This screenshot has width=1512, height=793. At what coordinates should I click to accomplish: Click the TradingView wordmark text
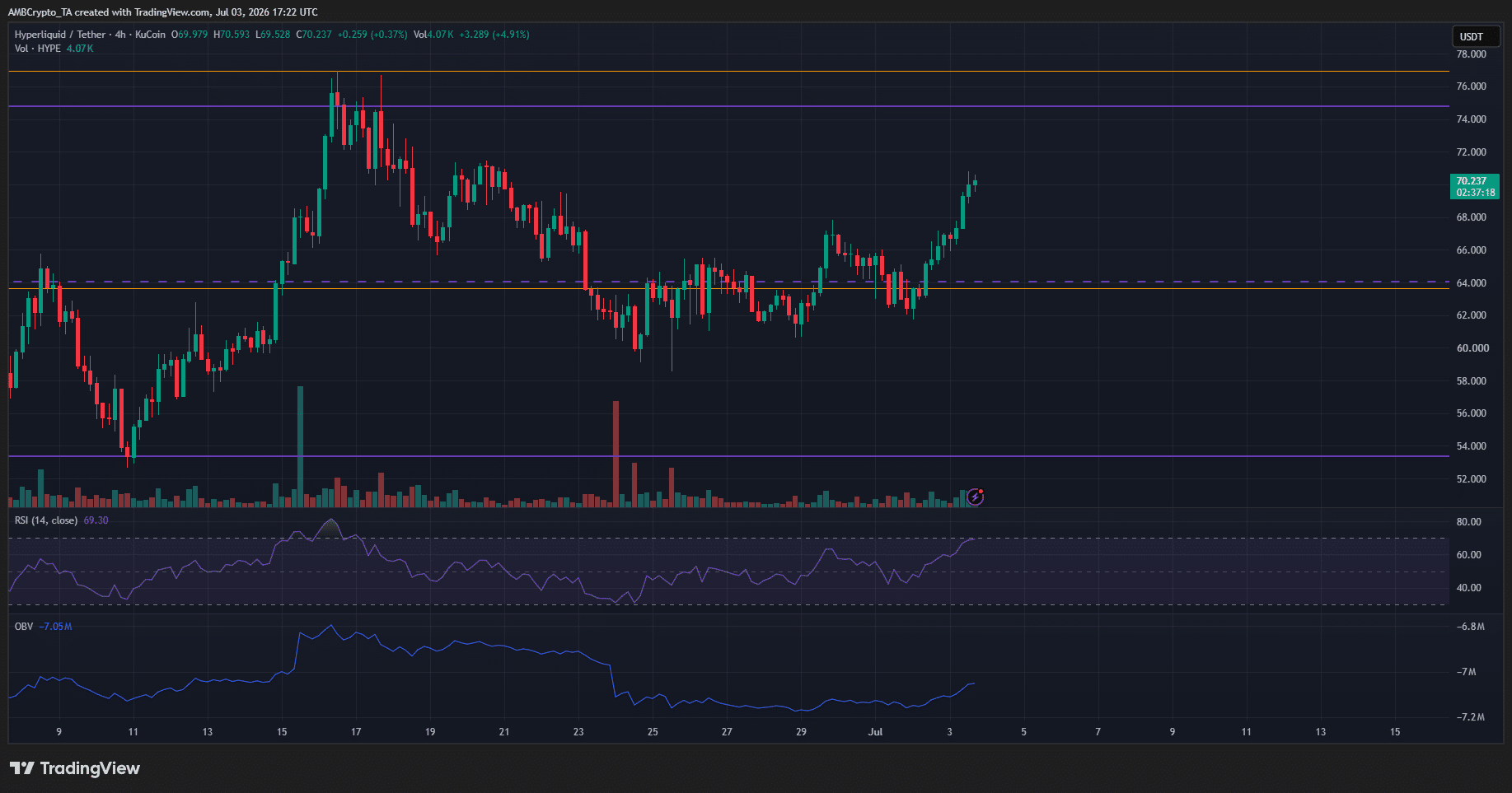click(x=90, y=768)
